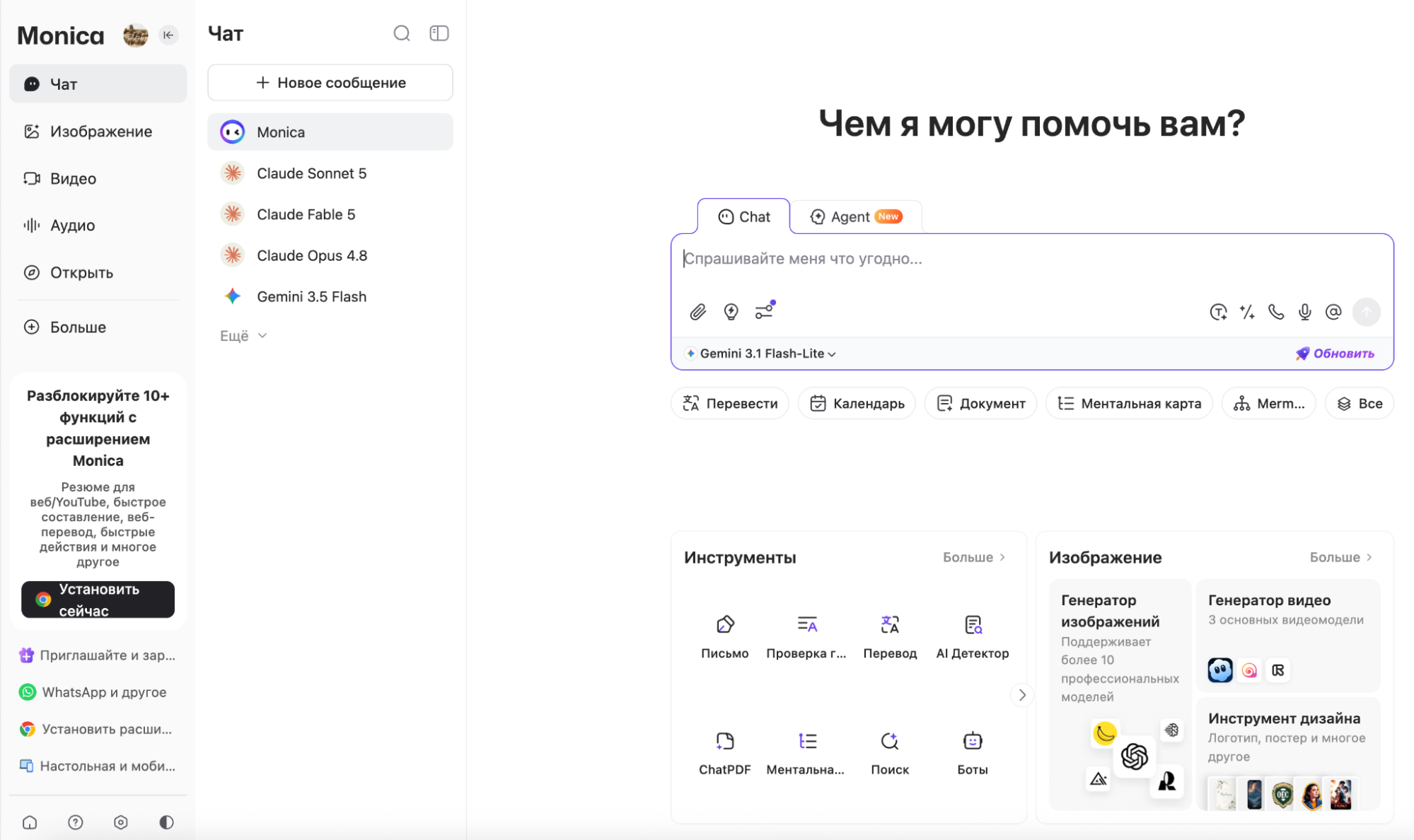The width and height of the screenshot is (1414, 840).
Task: Click the slash commands sparkle icon
Action: [x=1247, y=312]
